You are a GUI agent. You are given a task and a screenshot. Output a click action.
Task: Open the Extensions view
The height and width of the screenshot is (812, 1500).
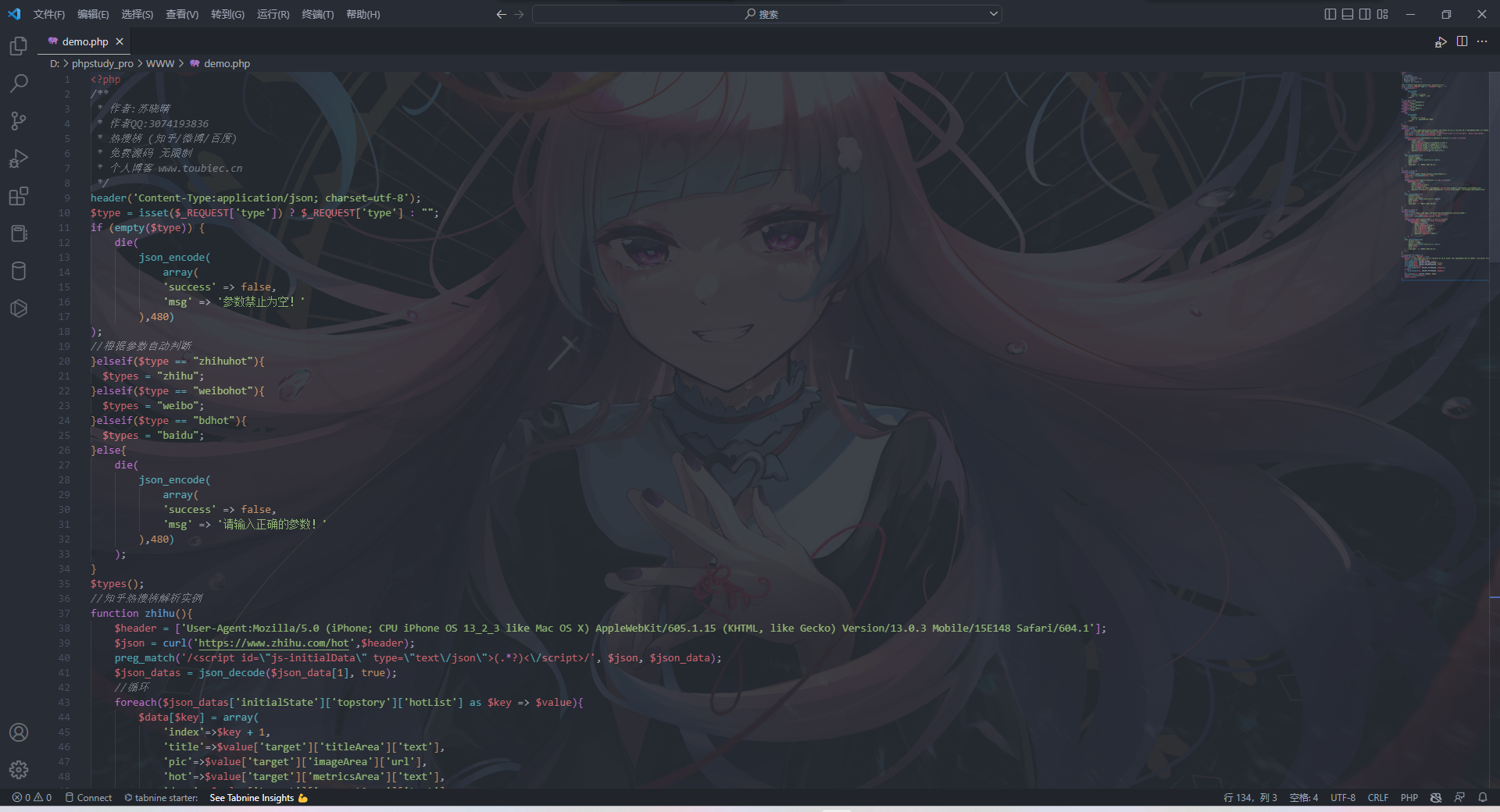(19, 196)
